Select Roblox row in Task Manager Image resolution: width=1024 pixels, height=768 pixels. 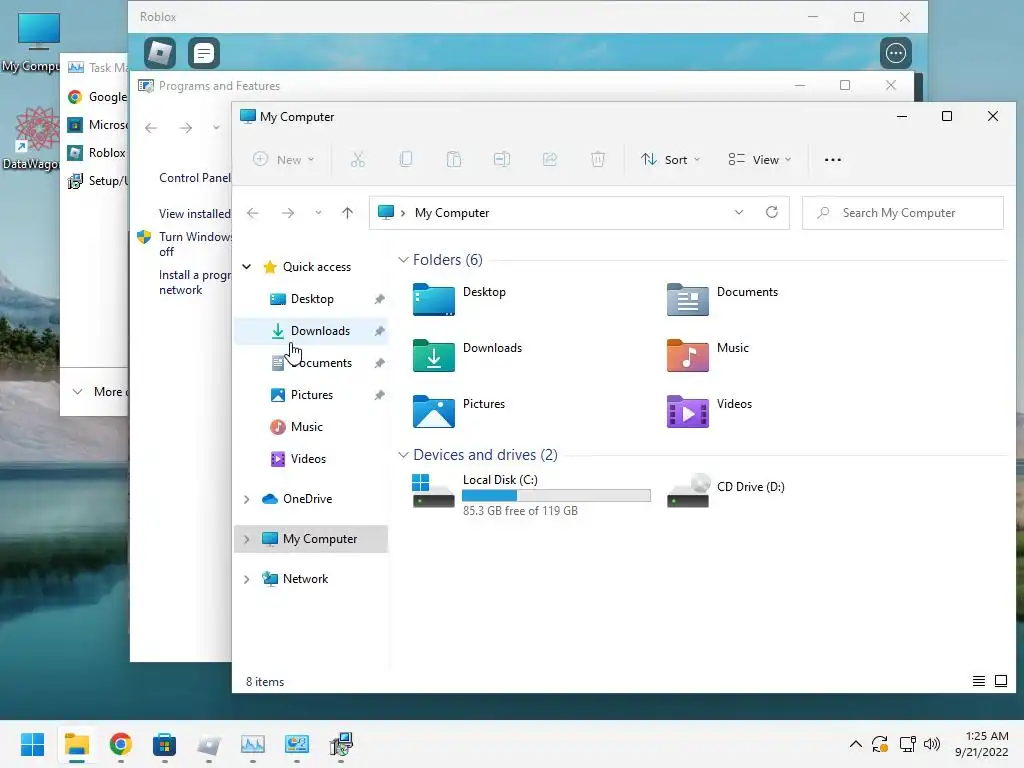(x=97, y=153)
